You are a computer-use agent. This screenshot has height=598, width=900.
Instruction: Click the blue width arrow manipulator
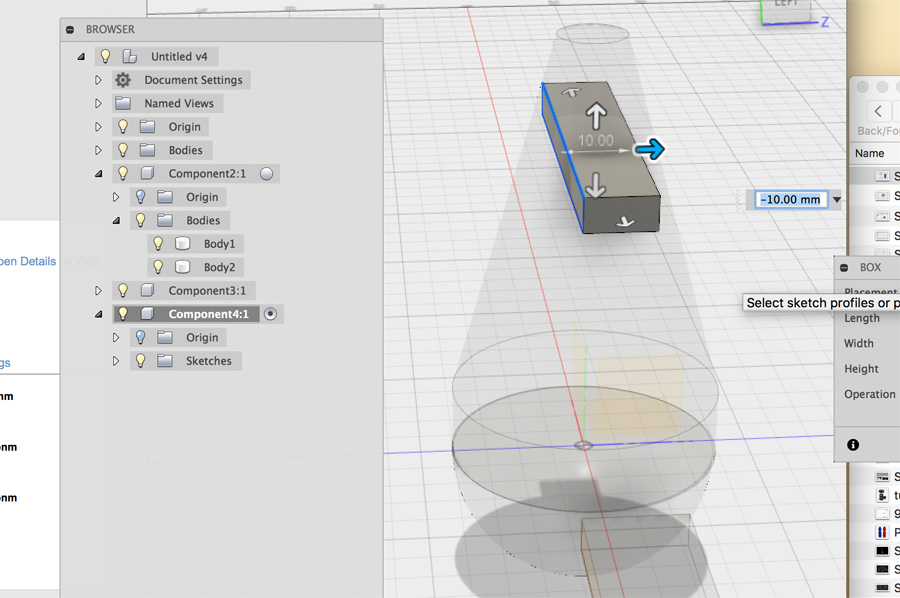pyautogui.click(x=649, y=150)
